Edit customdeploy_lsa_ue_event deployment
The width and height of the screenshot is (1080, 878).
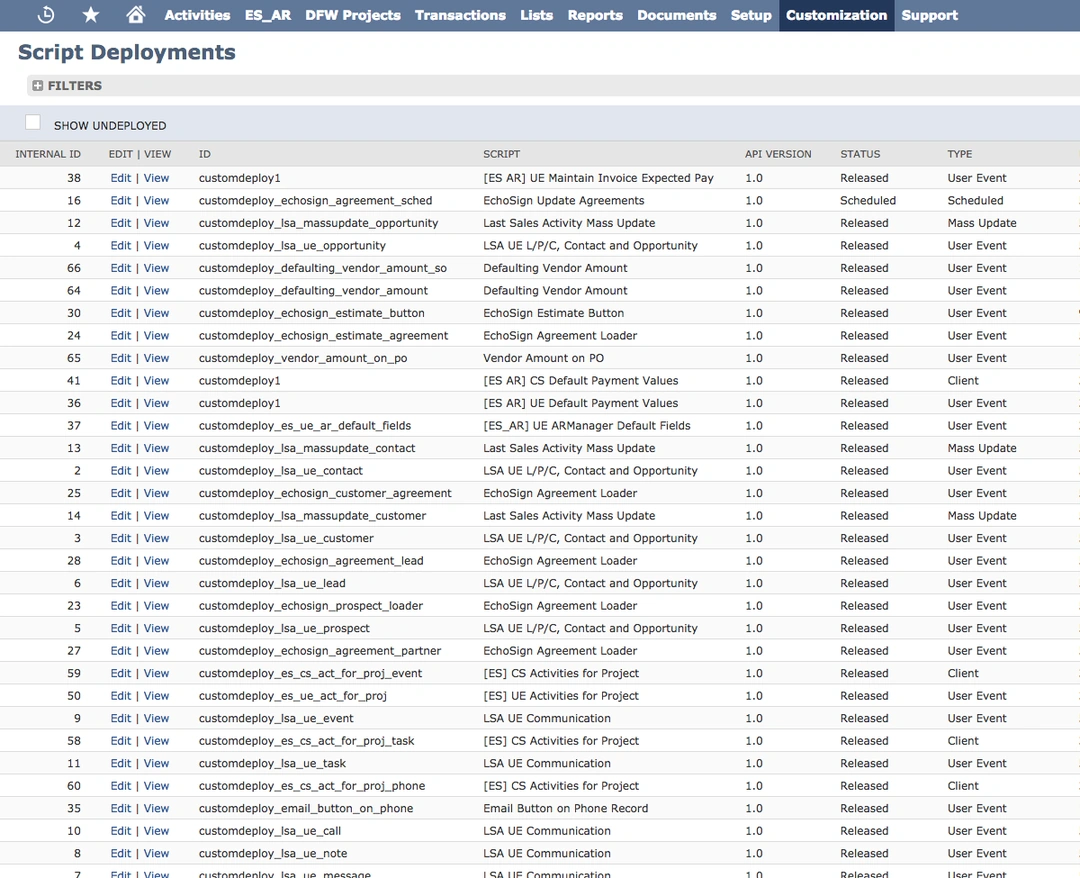tap(121, 718)
